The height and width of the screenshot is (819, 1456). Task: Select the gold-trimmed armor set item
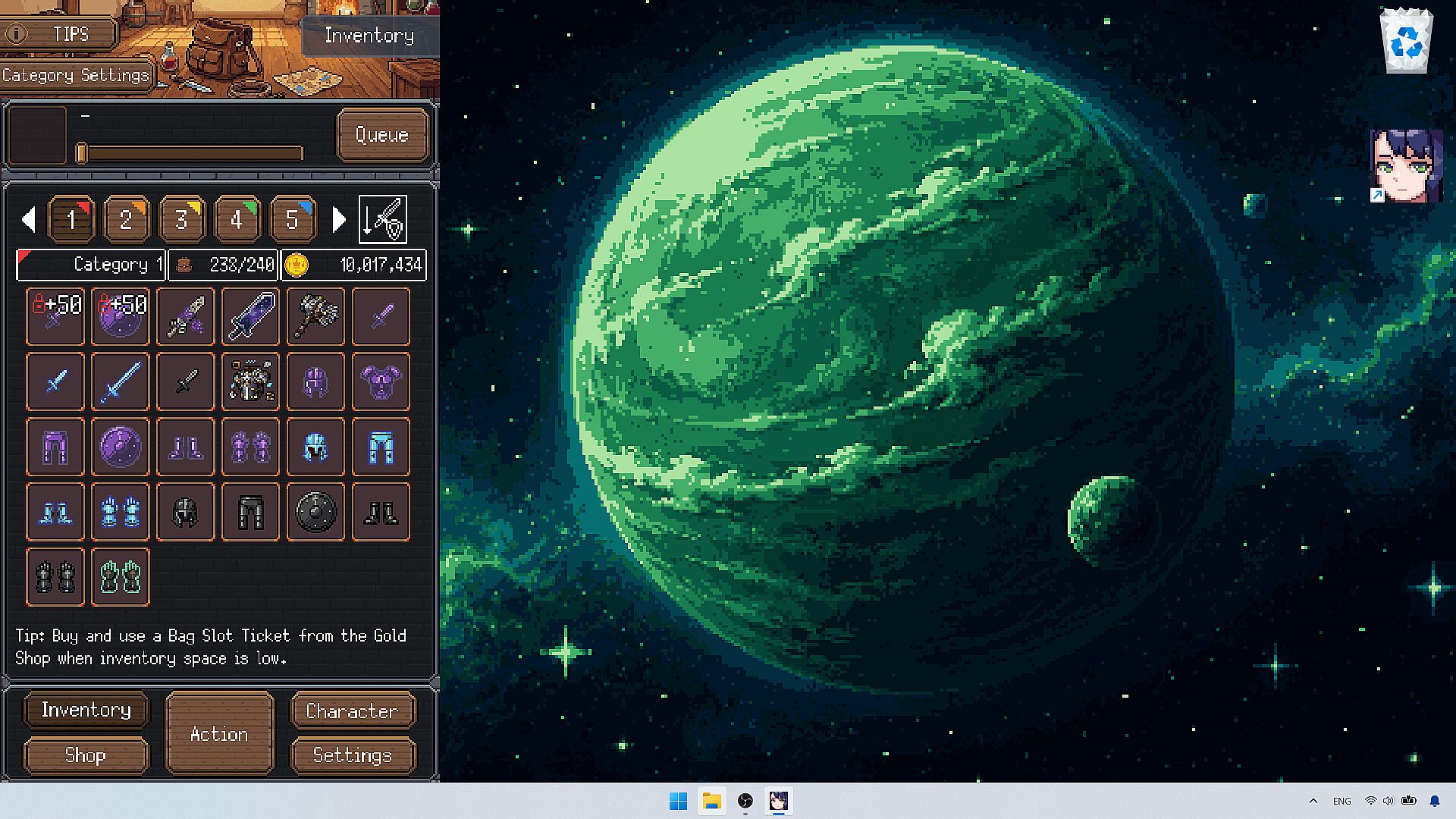tap(251, 381)
